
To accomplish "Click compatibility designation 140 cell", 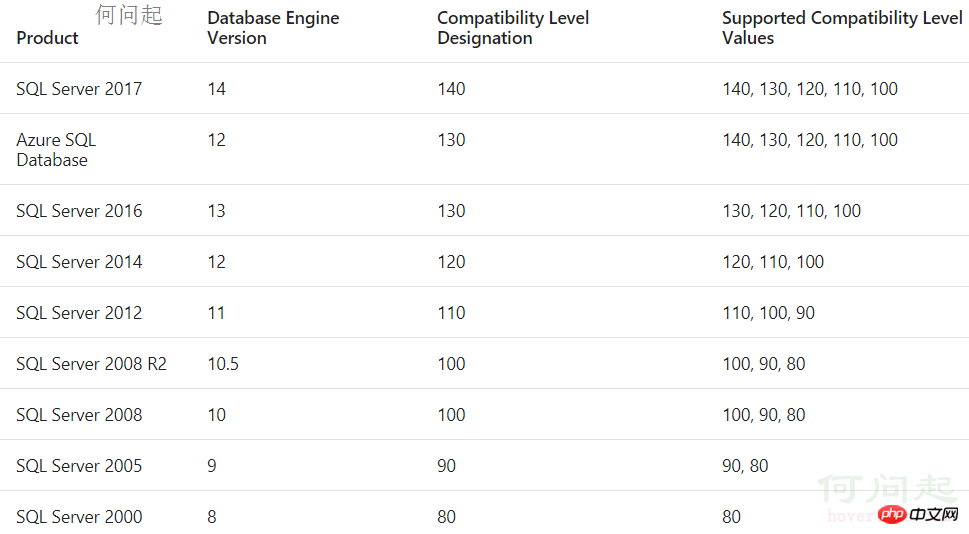I will 451,89.
